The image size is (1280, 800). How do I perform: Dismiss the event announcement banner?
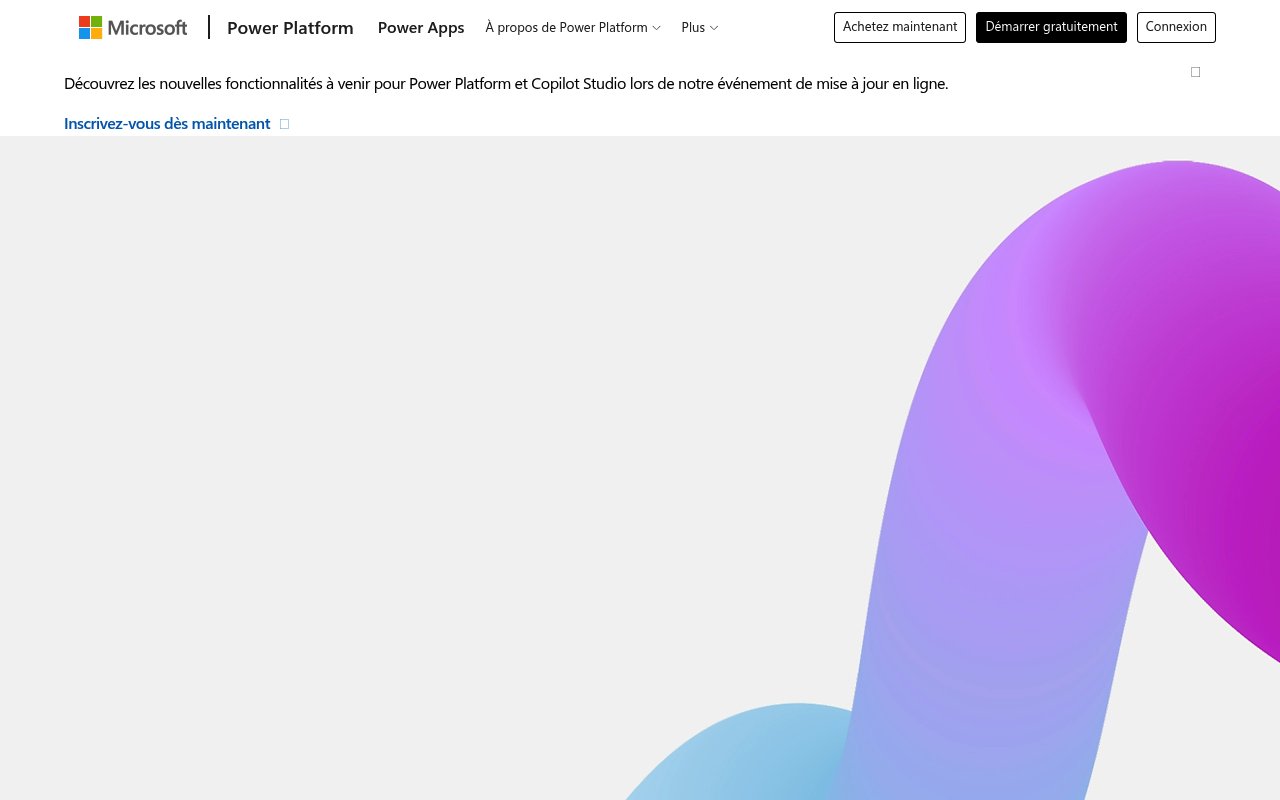click(x=1195, y=72)
